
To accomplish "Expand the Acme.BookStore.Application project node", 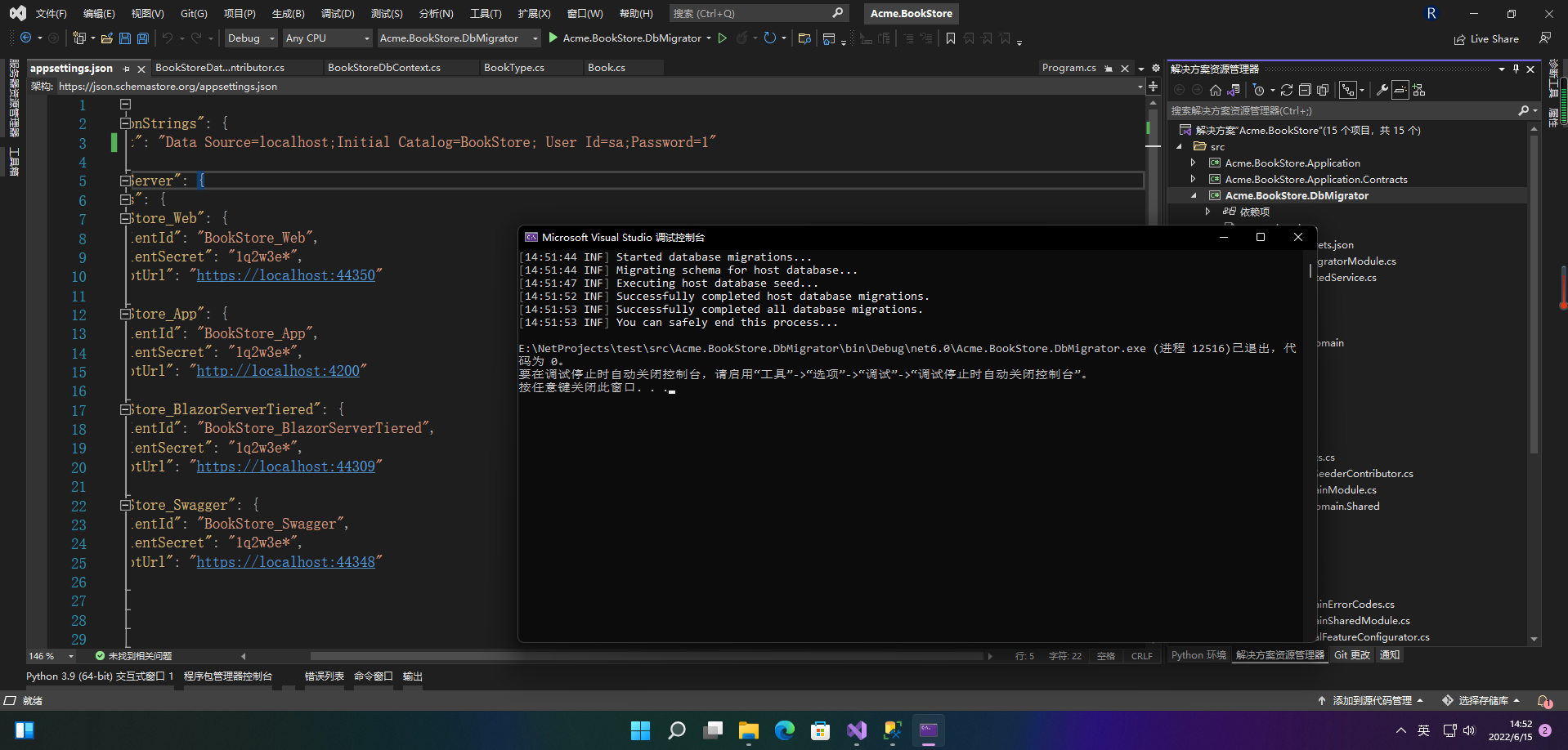I will pos(1193,163).
